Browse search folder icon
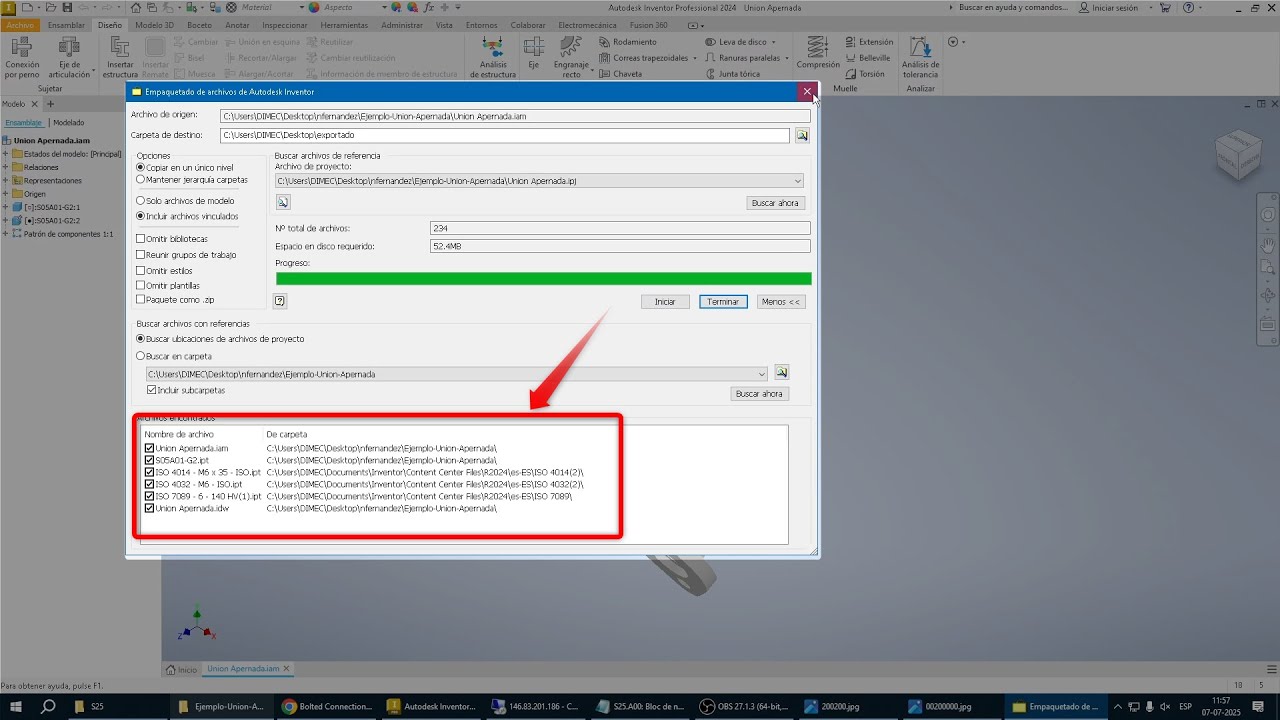The width and height of the screenshot is (1280, 720). 782,373
